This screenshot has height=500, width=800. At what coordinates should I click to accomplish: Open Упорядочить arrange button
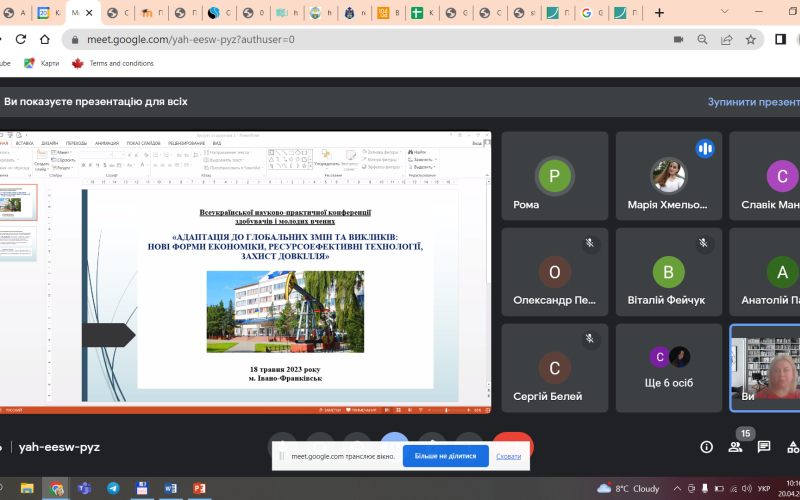(x=327, y=160)
